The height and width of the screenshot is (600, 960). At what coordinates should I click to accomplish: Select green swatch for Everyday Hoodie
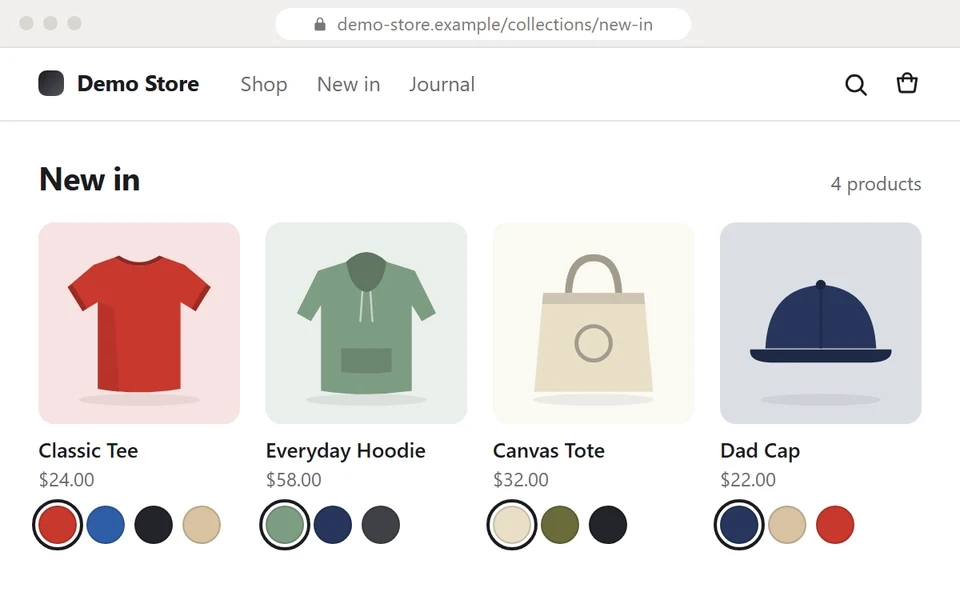coord(285,525)
